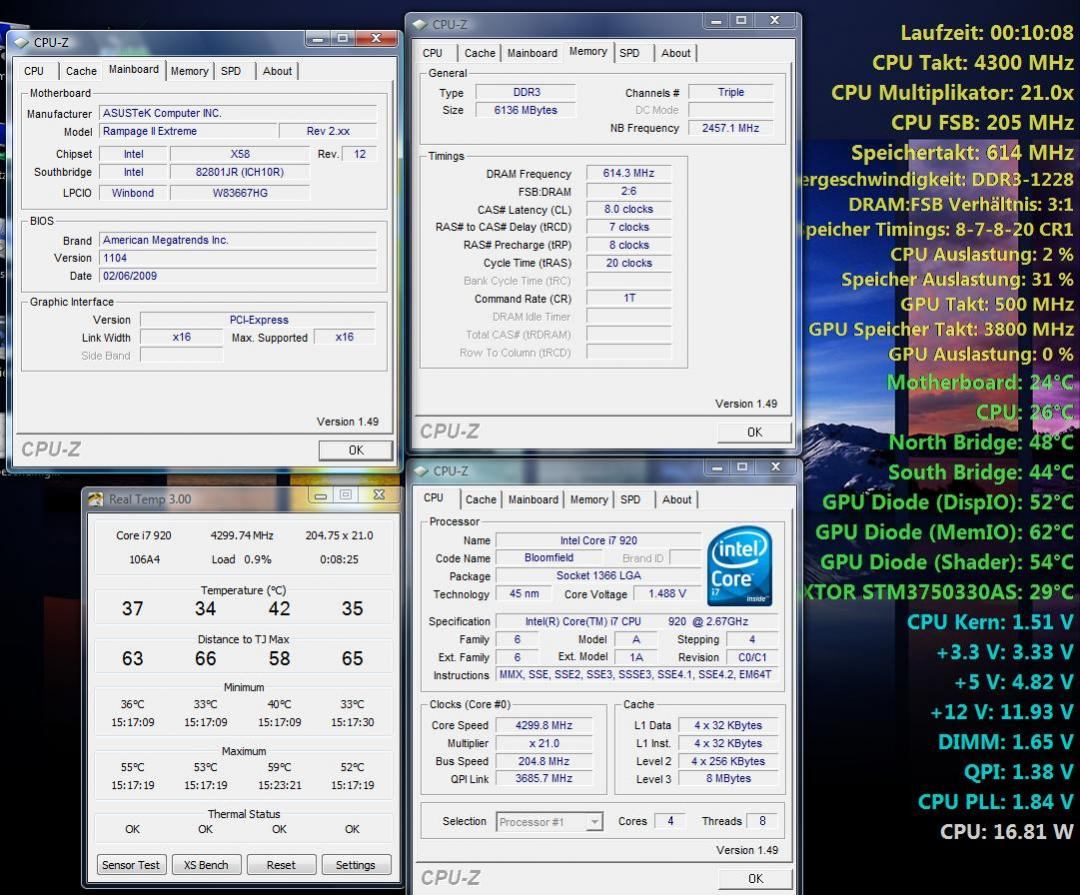
Task: Click the BIOS Version value 1104
Action: (x=238, y=258)
